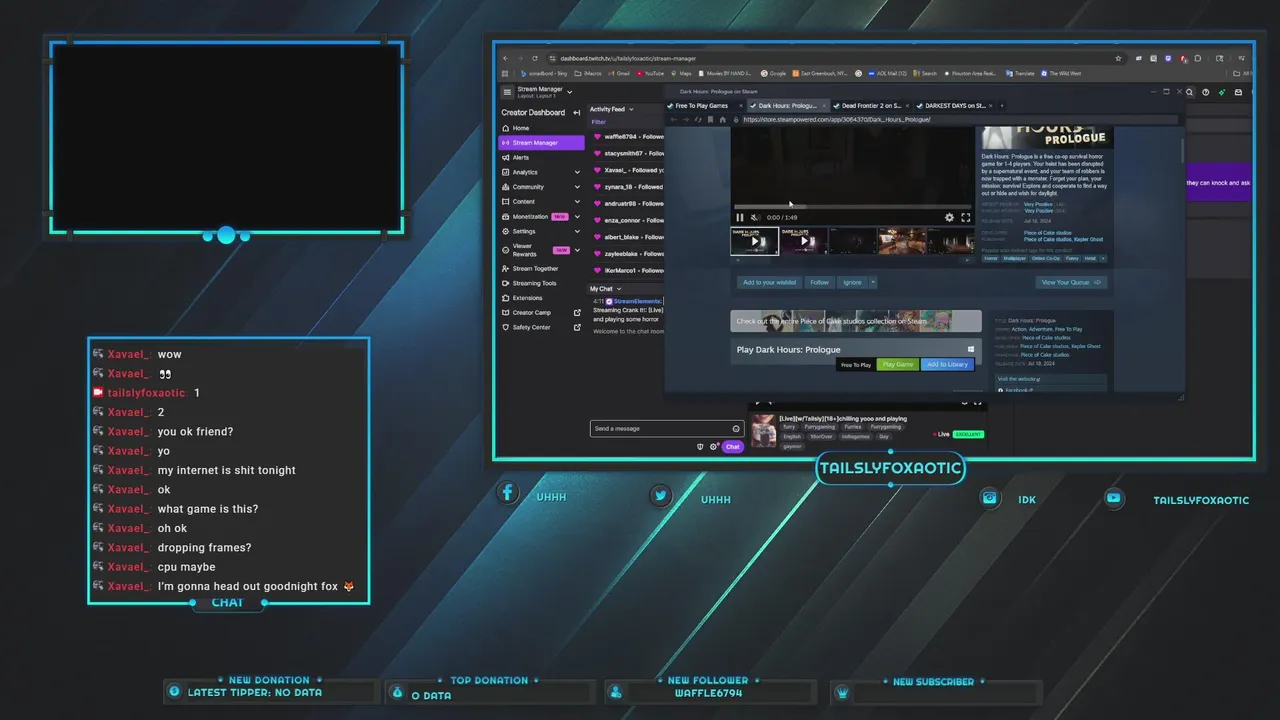Click the shield moderation icon below chat
The width and height of the screenshot is (1280, 720).
point(700,446)
